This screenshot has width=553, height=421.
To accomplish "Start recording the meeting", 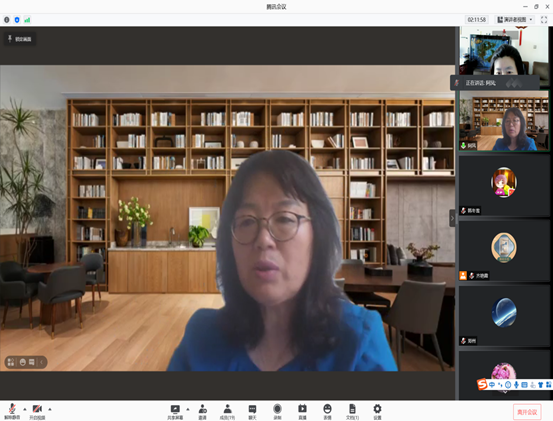I will coord(277,411).
